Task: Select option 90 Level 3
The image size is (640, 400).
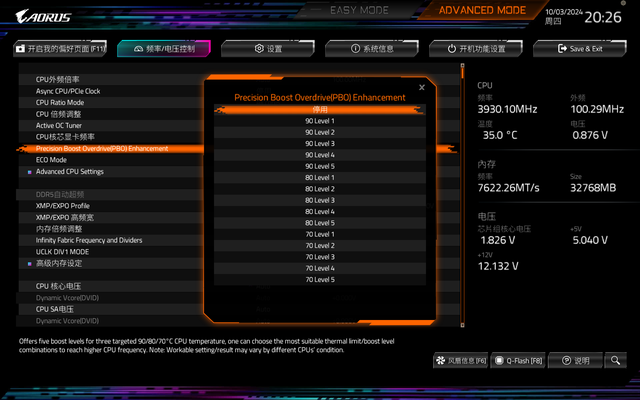Action: click(320, 144)
